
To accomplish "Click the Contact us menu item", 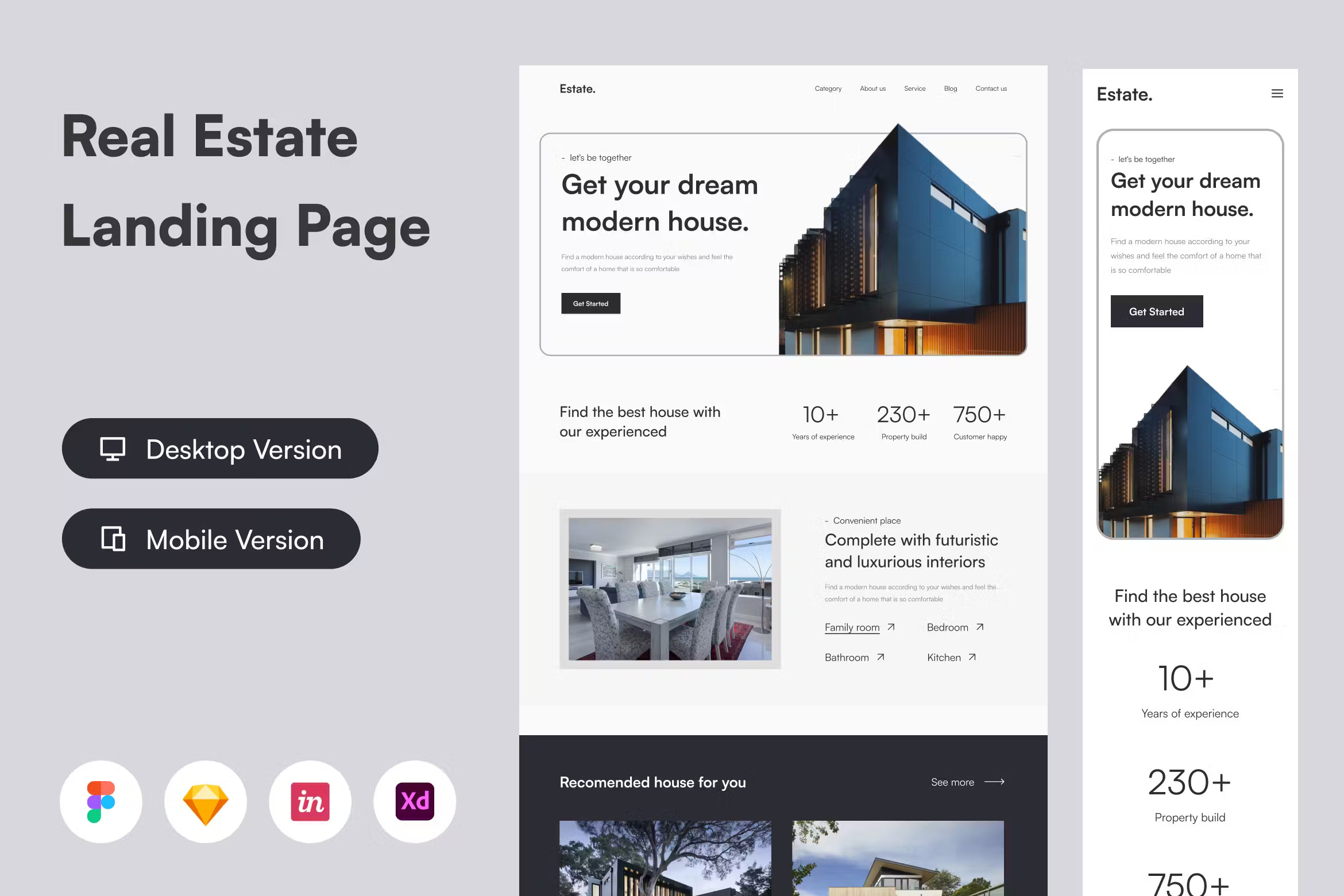I will click(991, 88).
